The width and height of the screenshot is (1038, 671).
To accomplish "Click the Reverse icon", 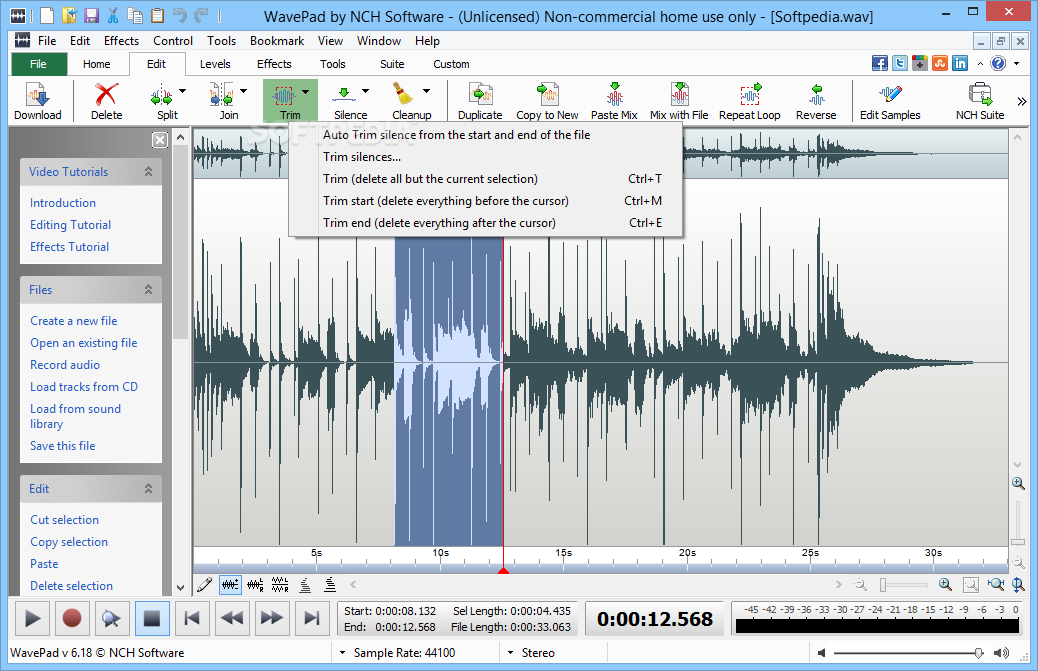I will [x=817, y=95].
